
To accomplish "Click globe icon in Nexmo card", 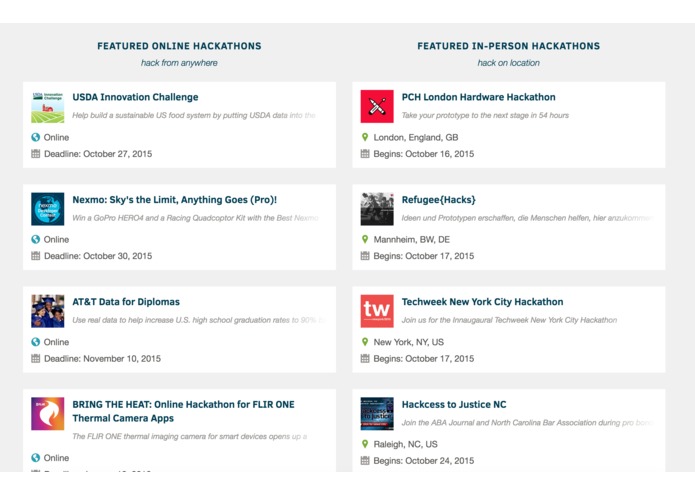I will pyautogui.click(x=35, y=239).
